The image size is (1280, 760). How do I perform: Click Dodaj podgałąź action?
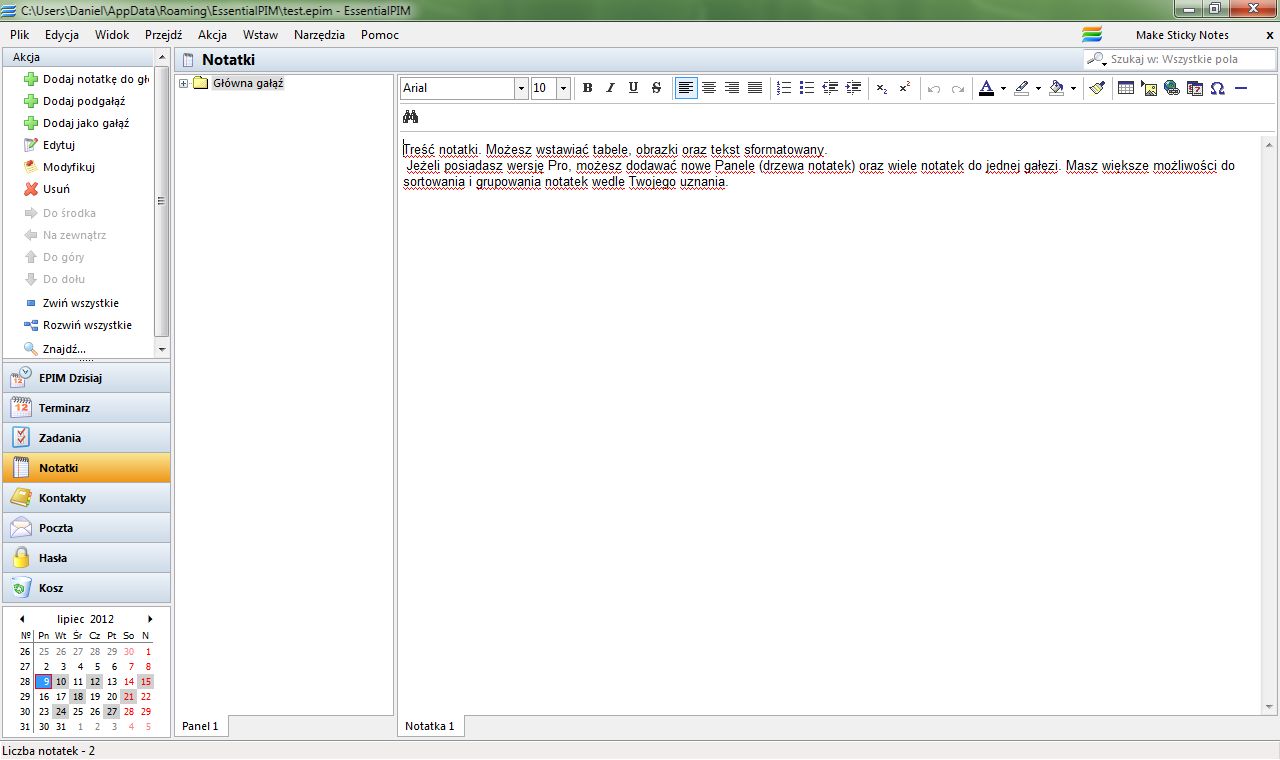(76, 101)
